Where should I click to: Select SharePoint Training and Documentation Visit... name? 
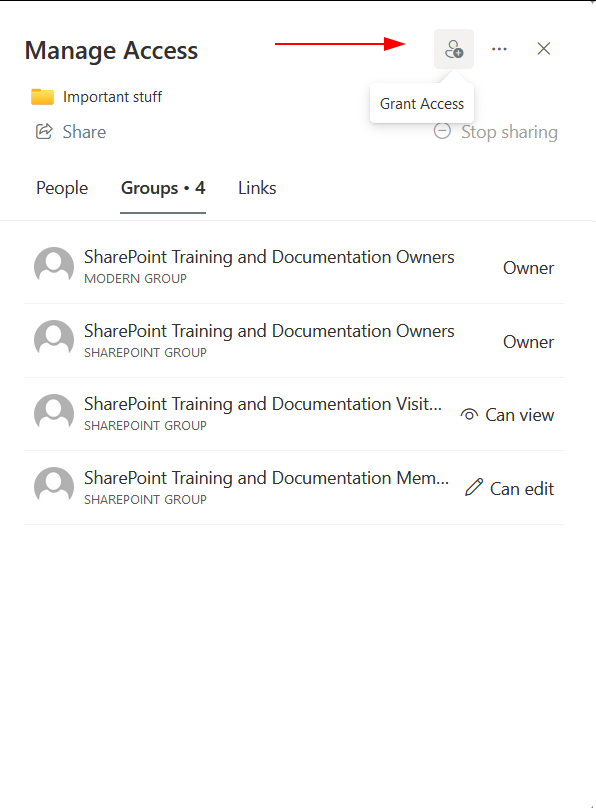click(263, 404)
